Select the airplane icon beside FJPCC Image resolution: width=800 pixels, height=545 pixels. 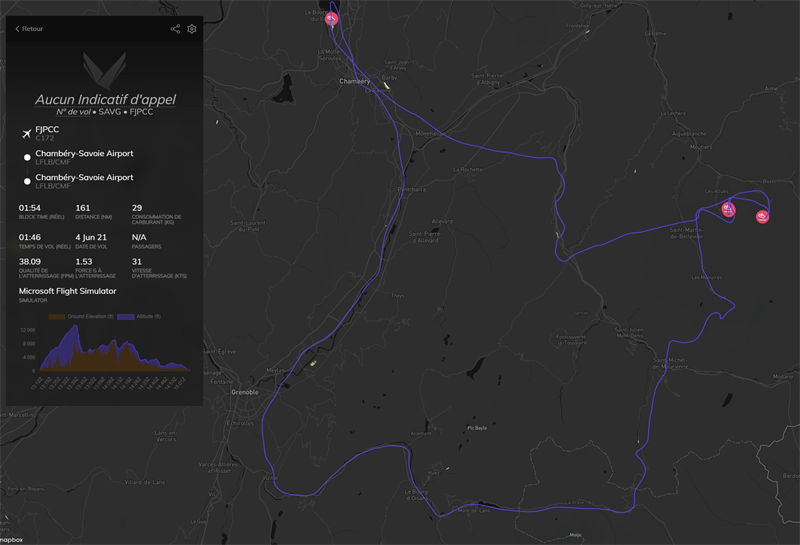[x=27, y=134]
